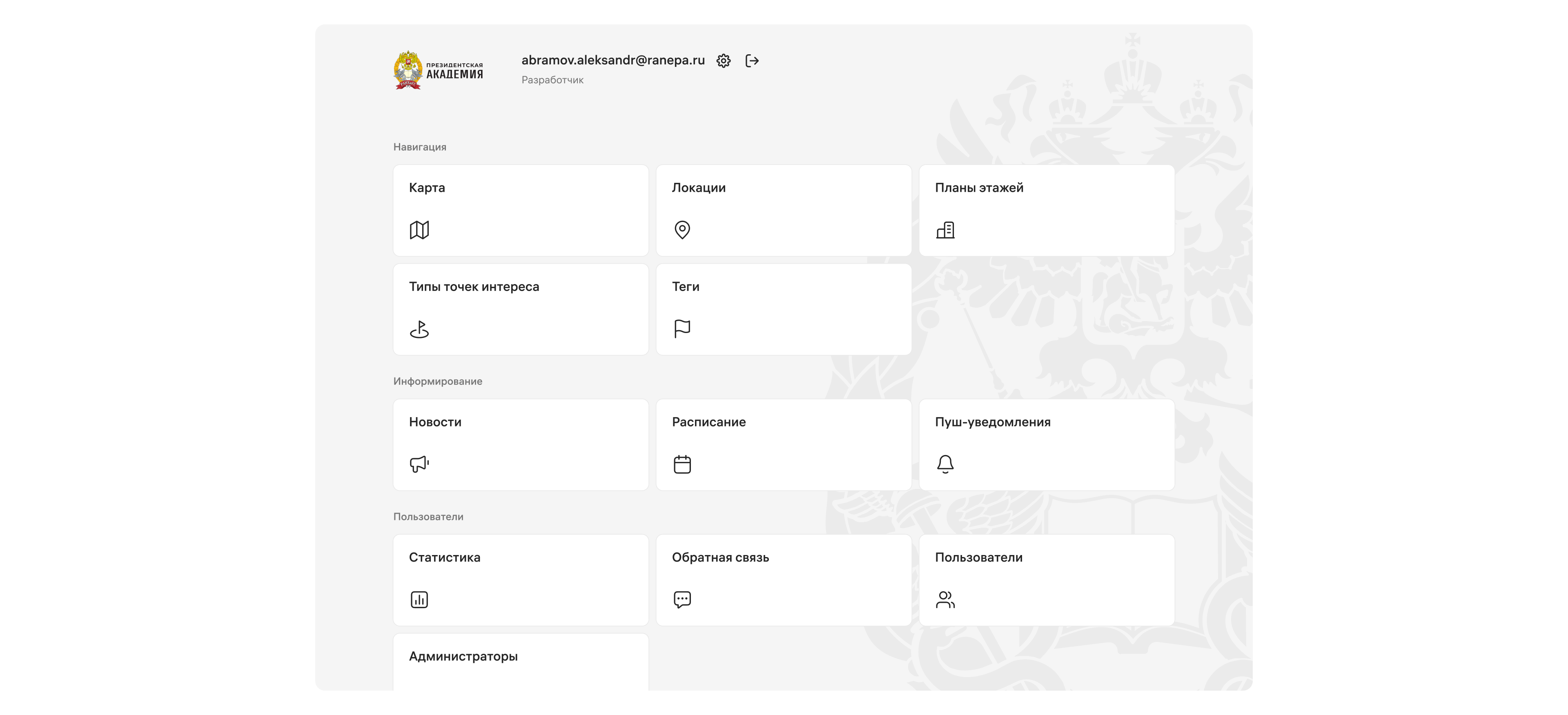Viewport: 1568px width, 715px height.
Task: Click the folded map icon
Action: point(419,230)
